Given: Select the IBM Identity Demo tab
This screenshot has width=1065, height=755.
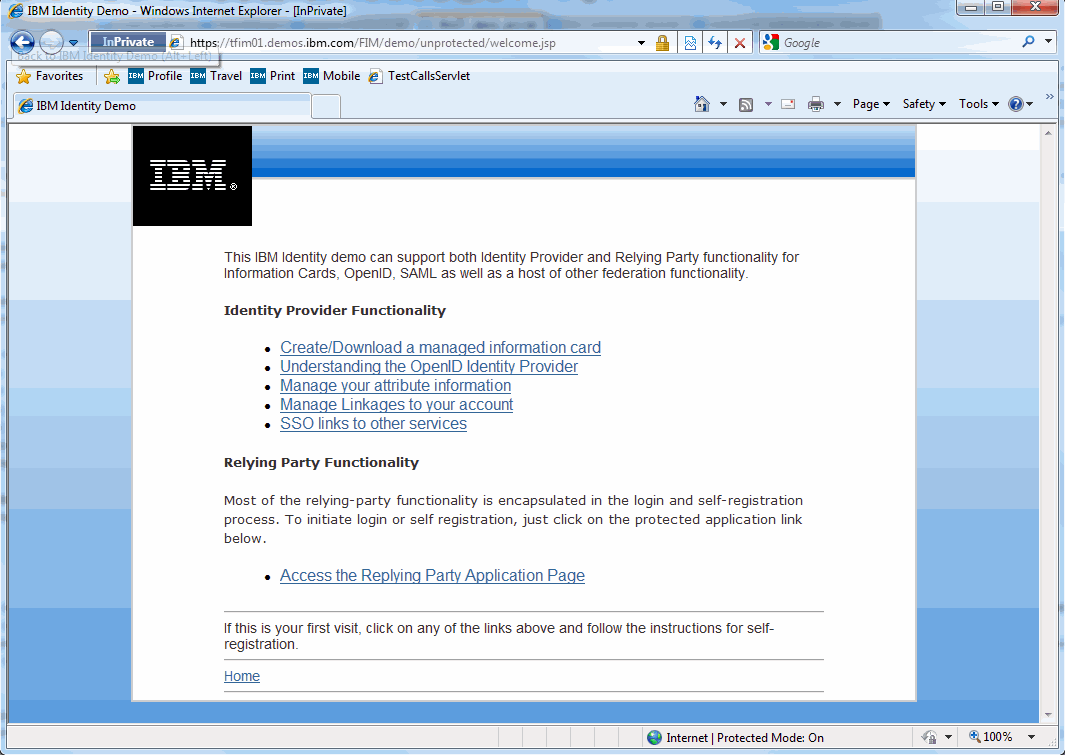Looking at the screenshot, I should click(x=163, y=106).
